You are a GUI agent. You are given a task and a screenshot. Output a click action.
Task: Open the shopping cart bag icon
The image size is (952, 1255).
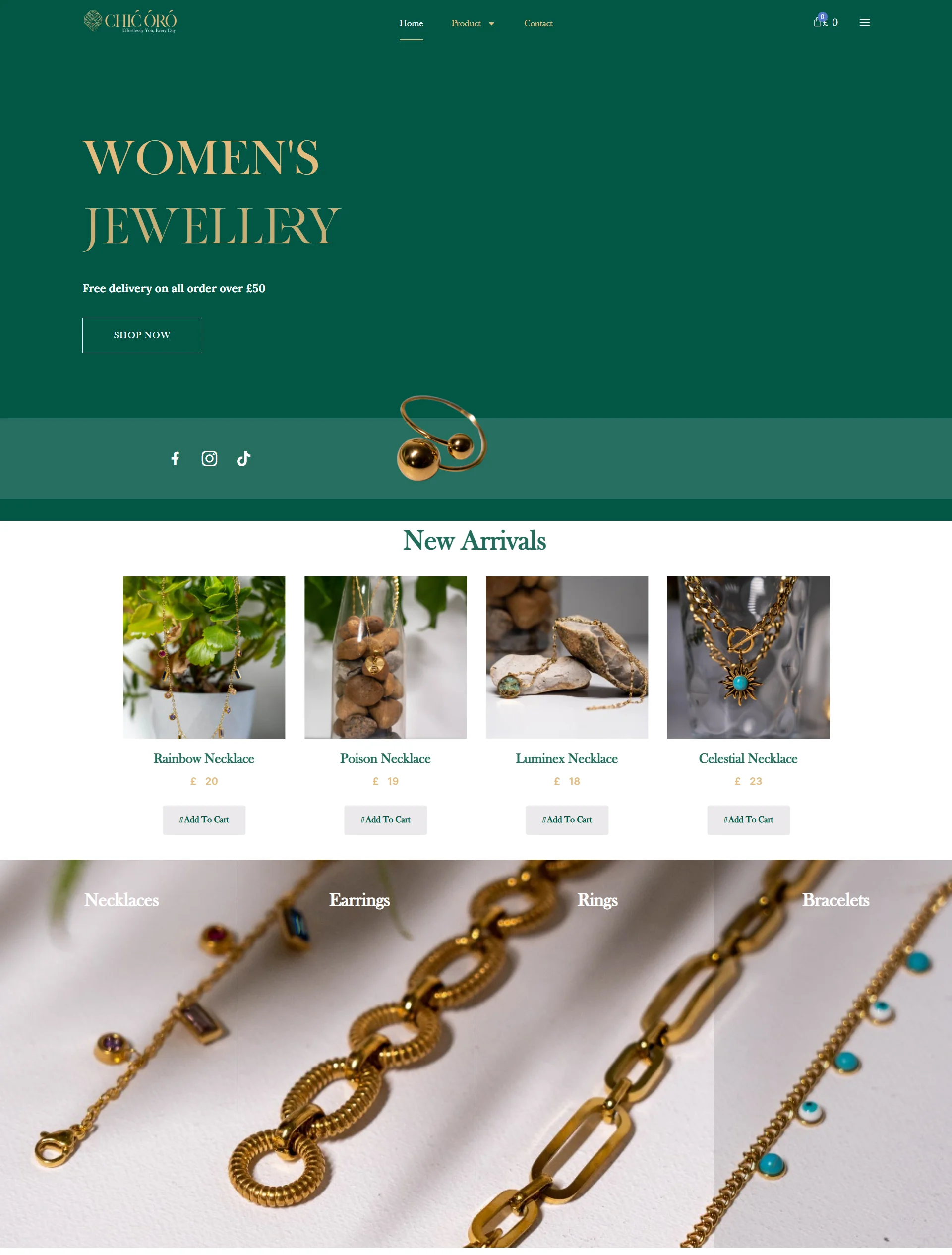point(818,22)
